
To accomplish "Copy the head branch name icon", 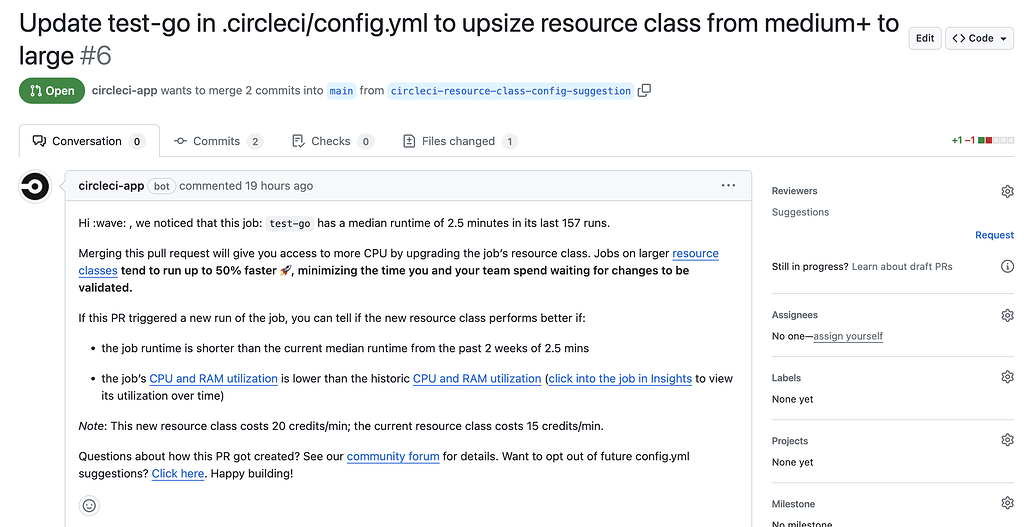I will (645, 90).
